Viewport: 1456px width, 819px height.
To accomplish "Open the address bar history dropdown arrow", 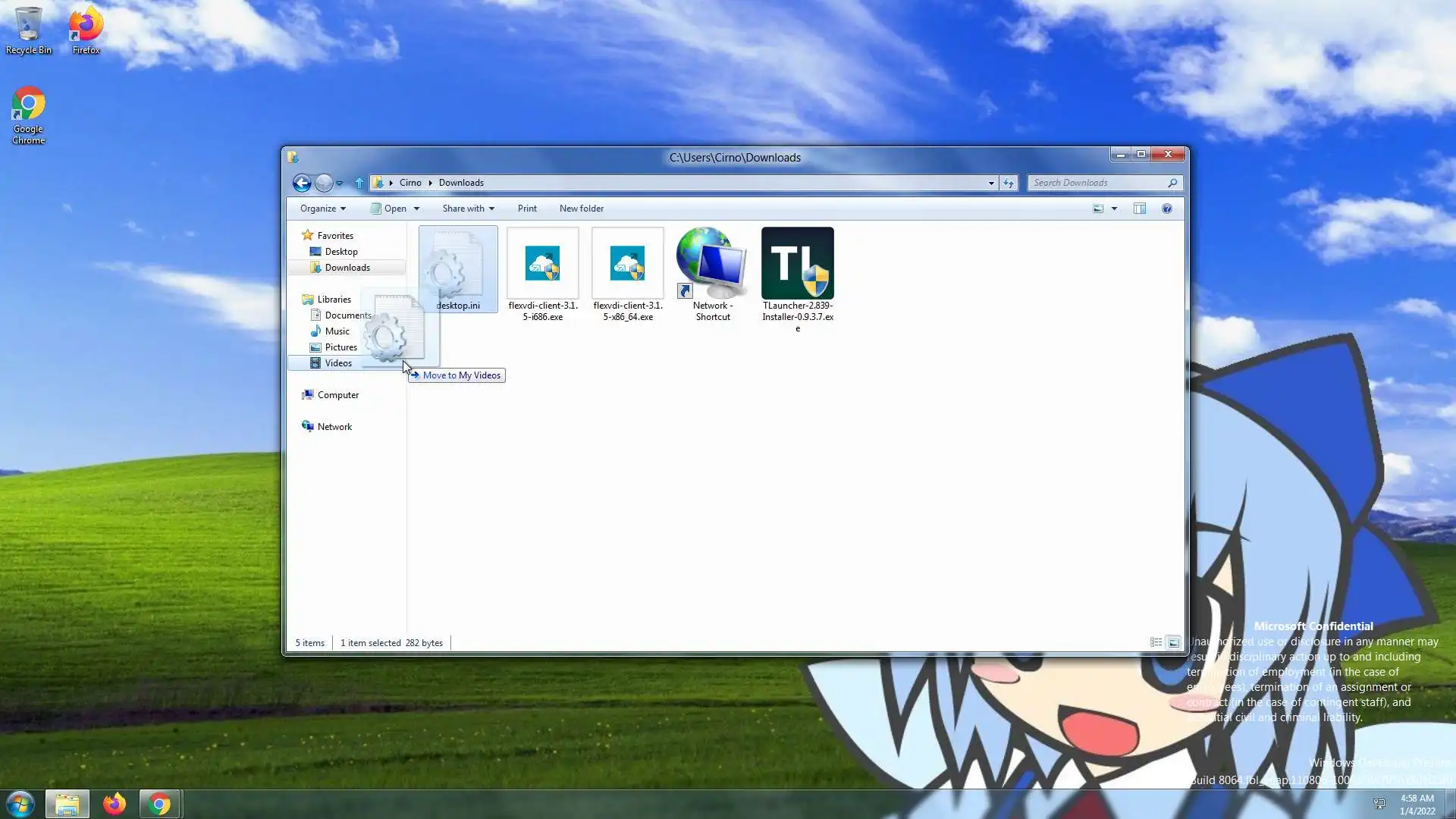I will [x=990, y=183].
